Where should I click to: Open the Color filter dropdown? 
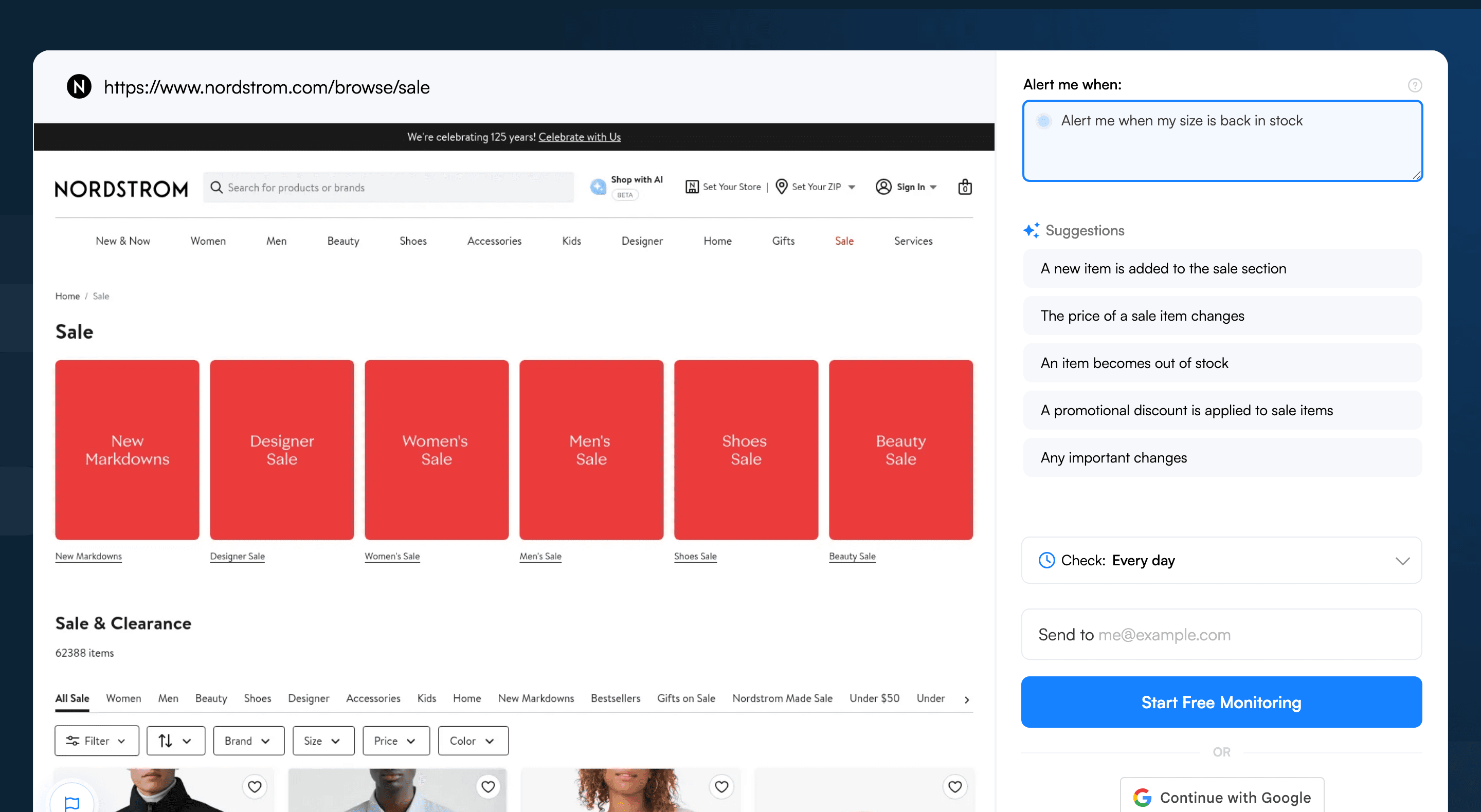point(473,741)
